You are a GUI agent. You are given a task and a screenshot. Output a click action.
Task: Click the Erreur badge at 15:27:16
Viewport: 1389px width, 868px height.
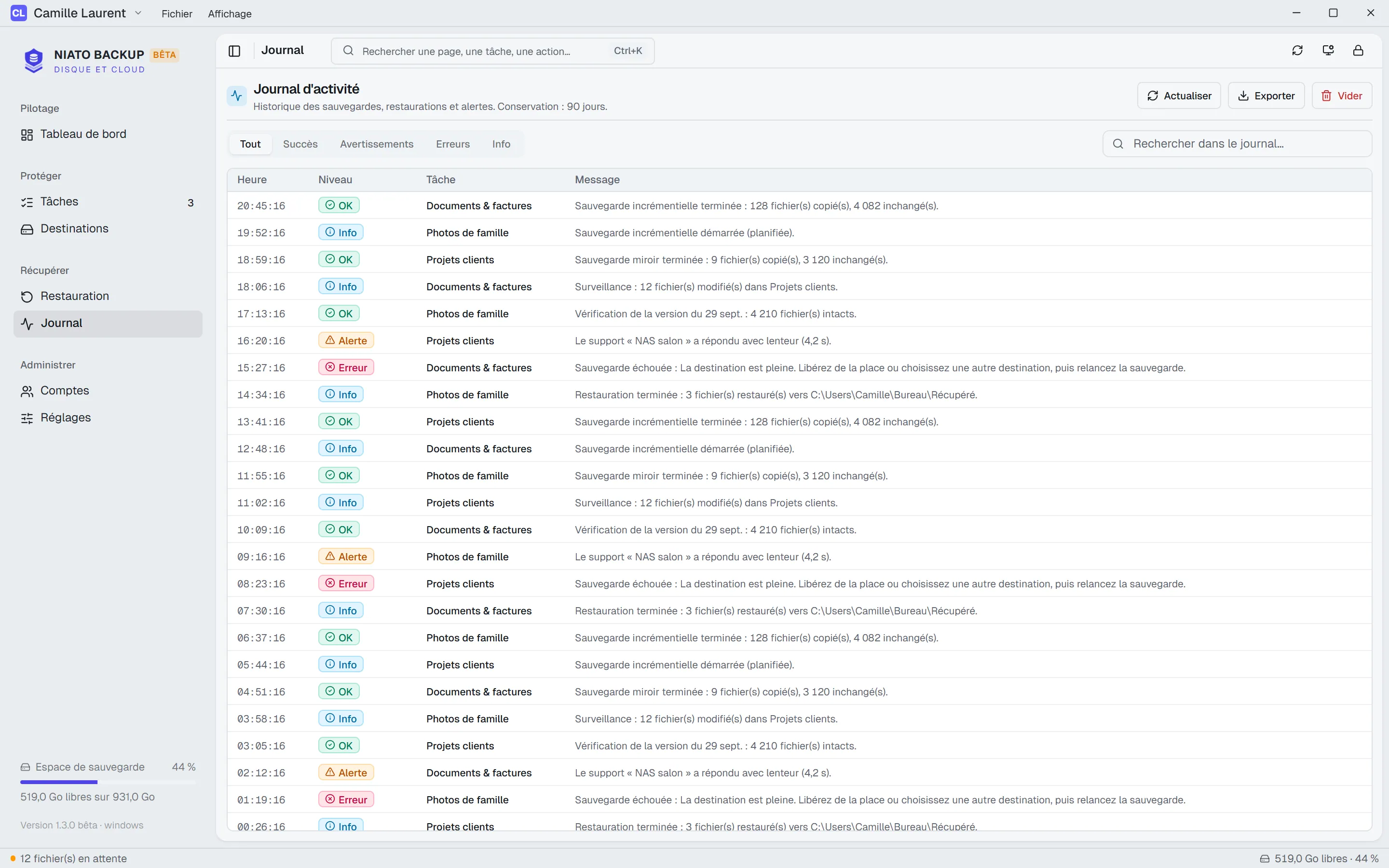click(x=346, y=367)
